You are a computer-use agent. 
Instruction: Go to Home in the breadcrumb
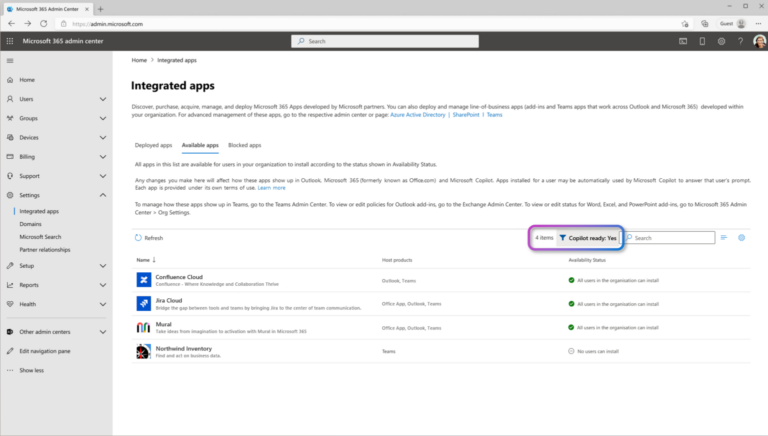139,60
